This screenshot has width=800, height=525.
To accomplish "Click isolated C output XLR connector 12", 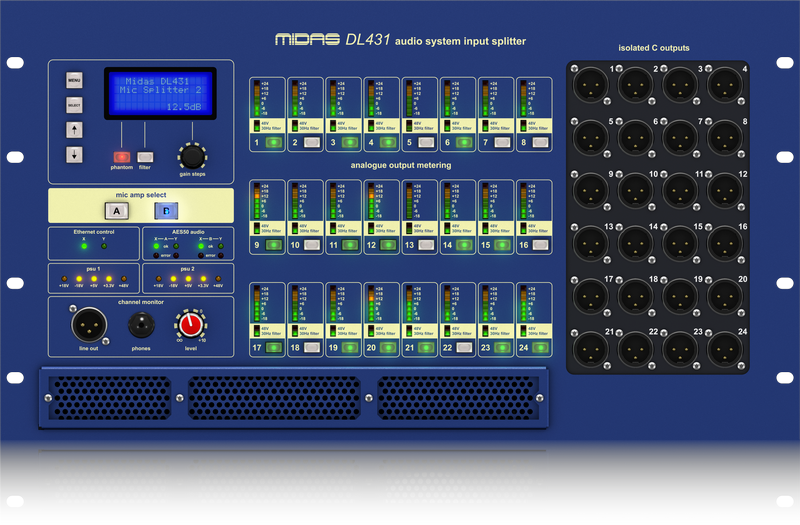I will [x=725, y=191].
